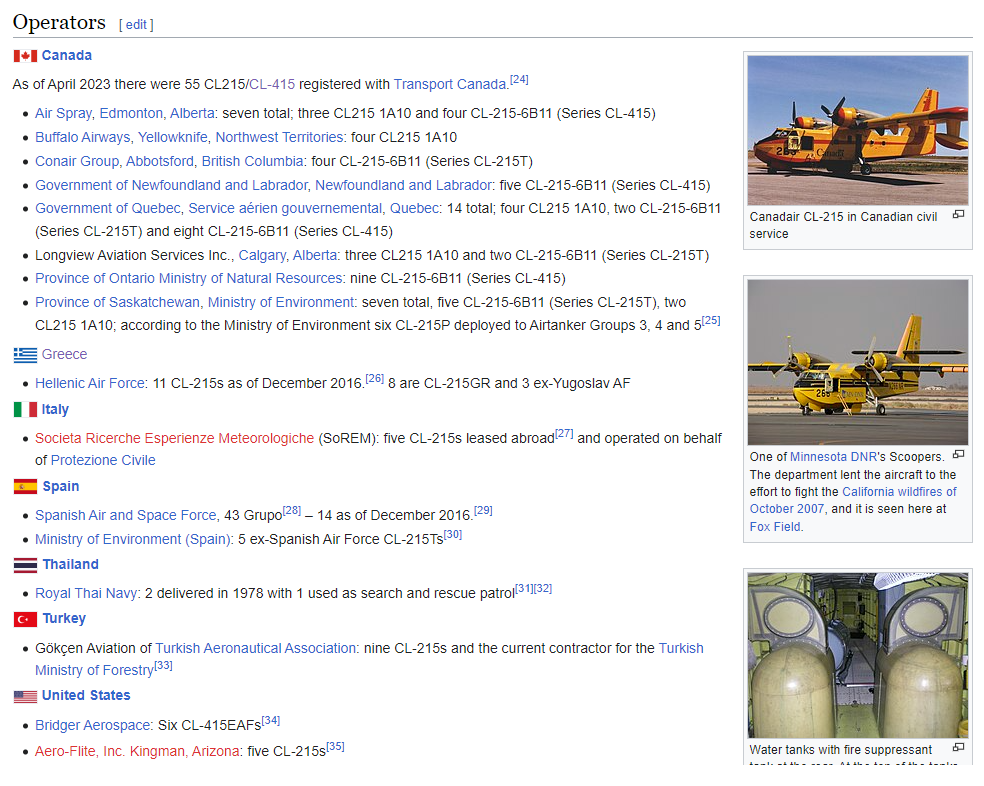Edit the Operators section

136,24
